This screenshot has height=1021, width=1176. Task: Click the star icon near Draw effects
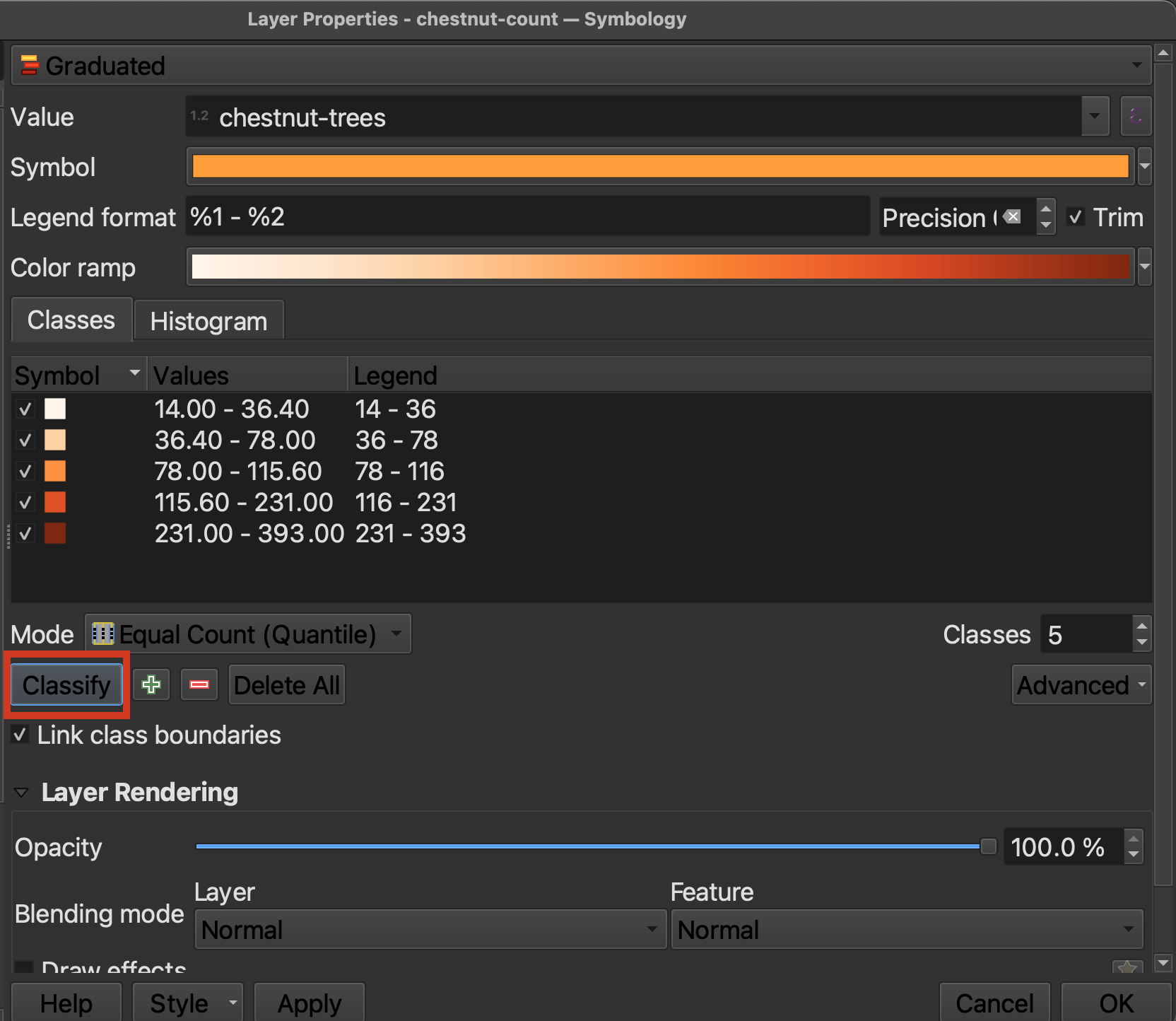coord(1127,967)
